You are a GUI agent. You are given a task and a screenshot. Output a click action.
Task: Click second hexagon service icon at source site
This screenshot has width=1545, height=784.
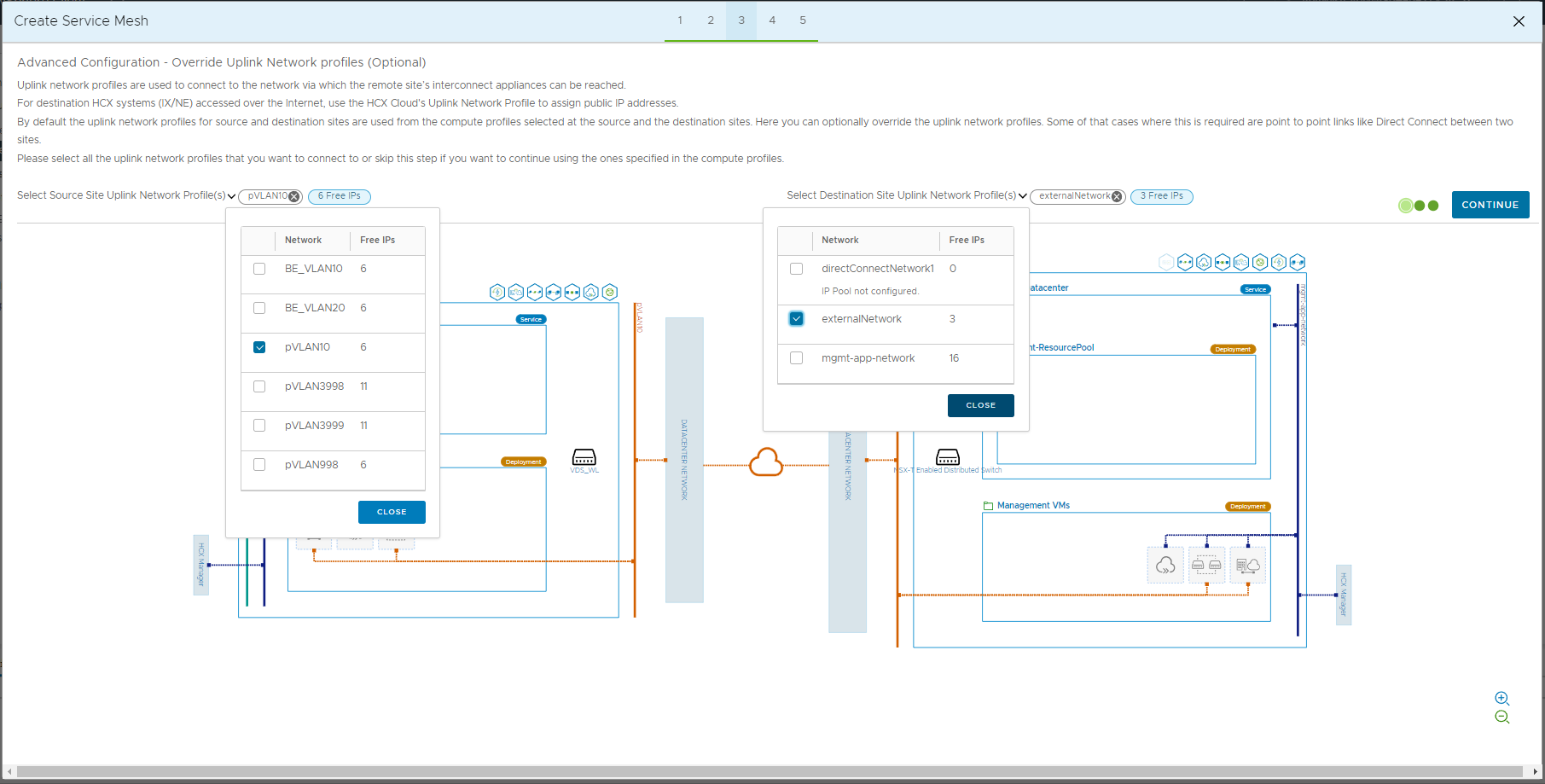click(x=516, y=293)
